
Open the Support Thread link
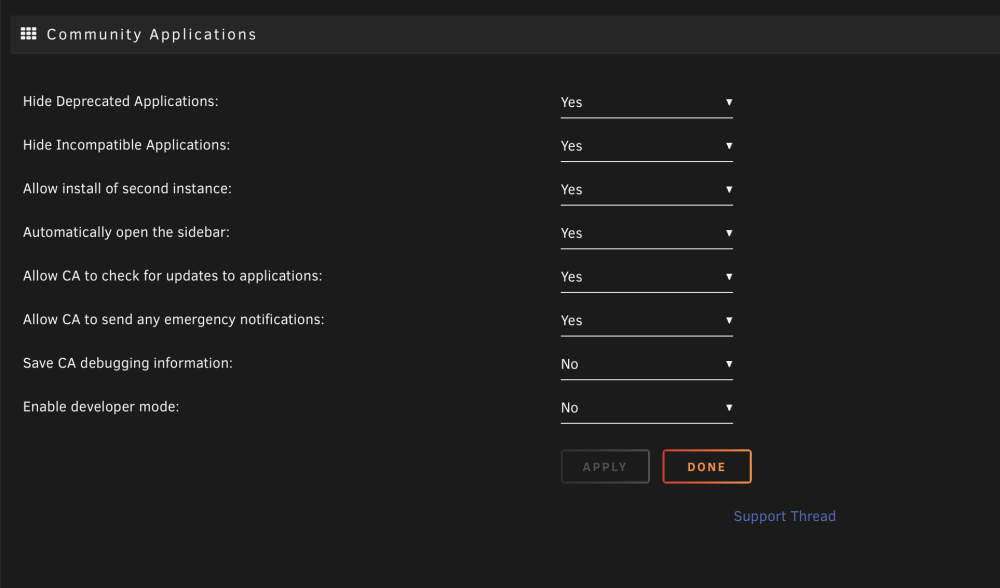pyautogui.click(x=784, y=516)
